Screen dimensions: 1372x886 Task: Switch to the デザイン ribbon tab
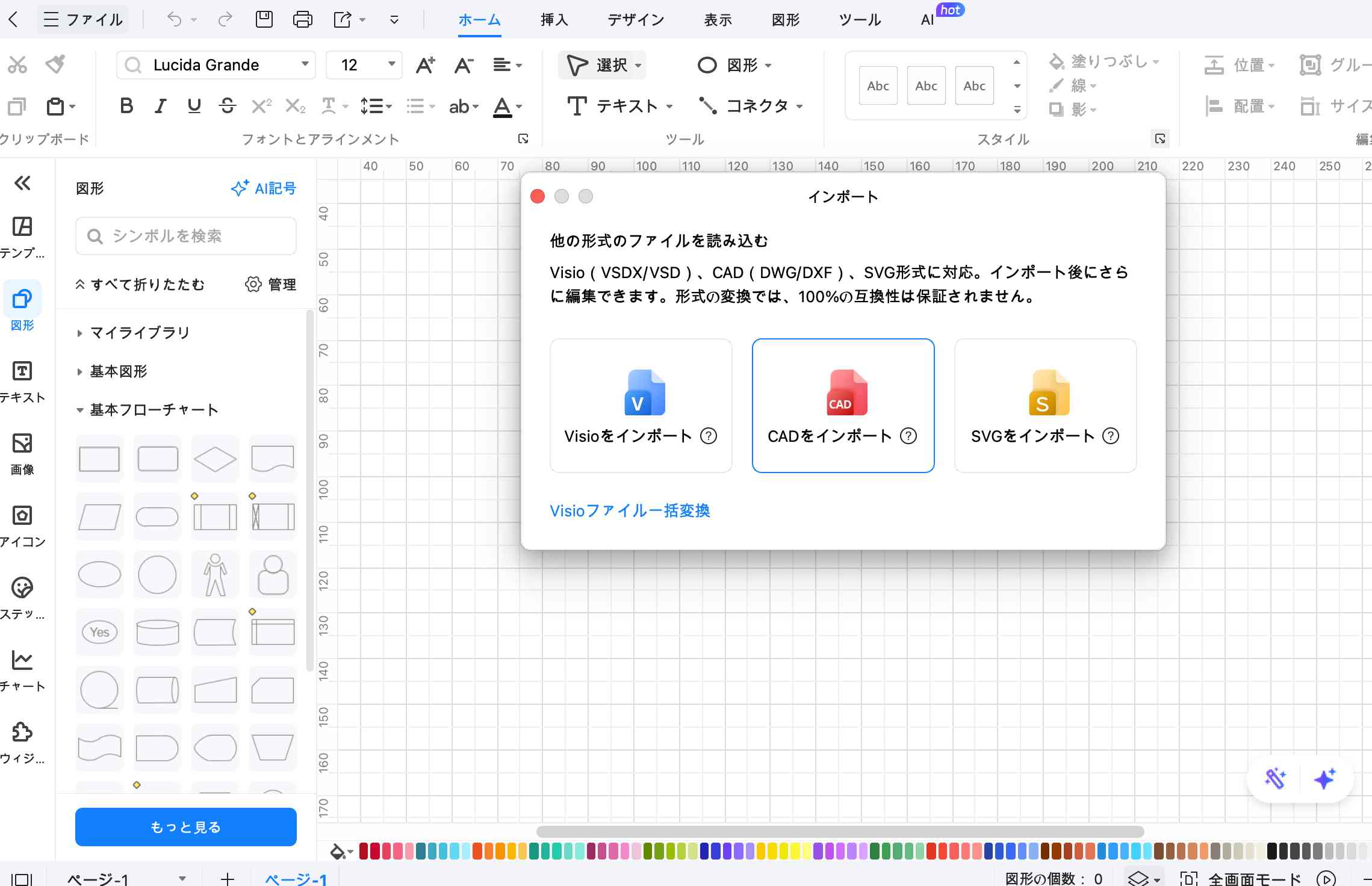point(636,20)
